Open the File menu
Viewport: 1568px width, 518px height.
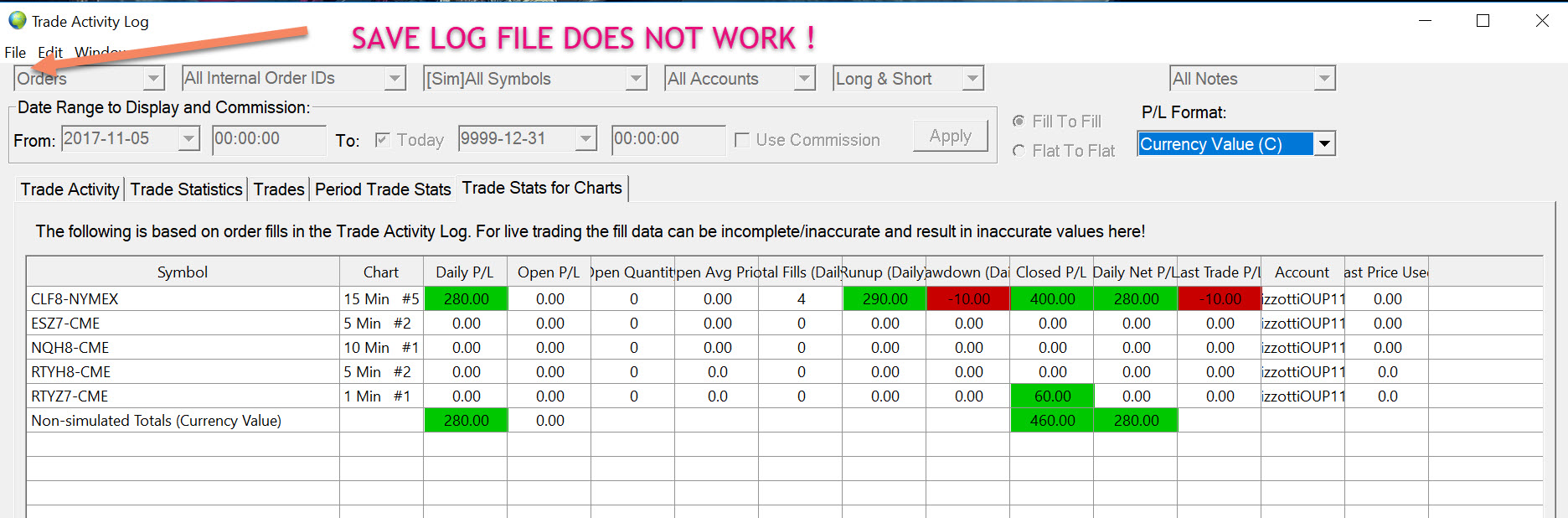15,53
